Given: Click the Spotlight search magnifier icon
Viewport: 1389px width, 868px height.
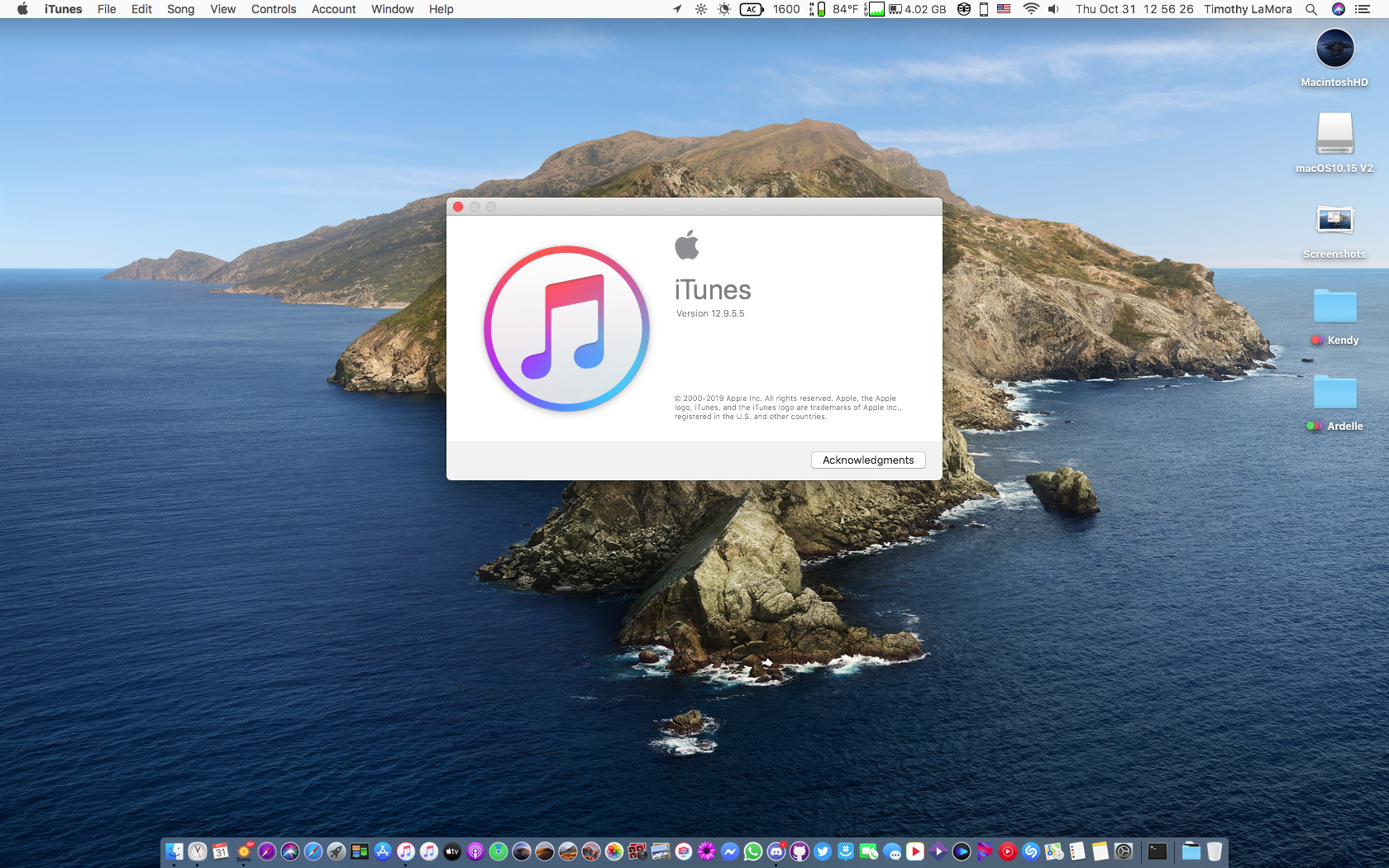Looking at the screenshot, I should [x=1311, y=9].
